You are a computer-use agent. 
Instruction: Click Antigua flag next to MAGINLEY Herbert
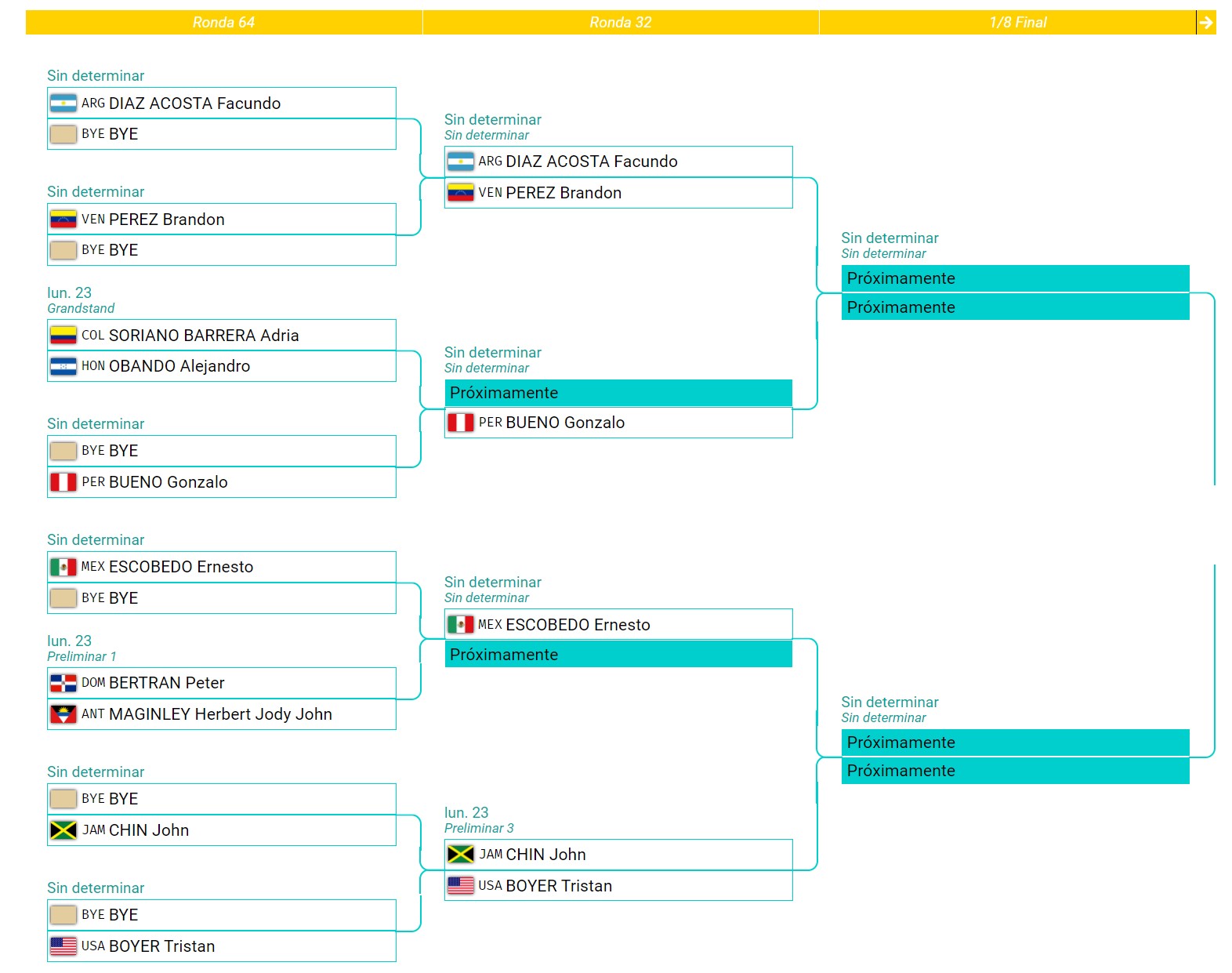click(x=63, y=714)
